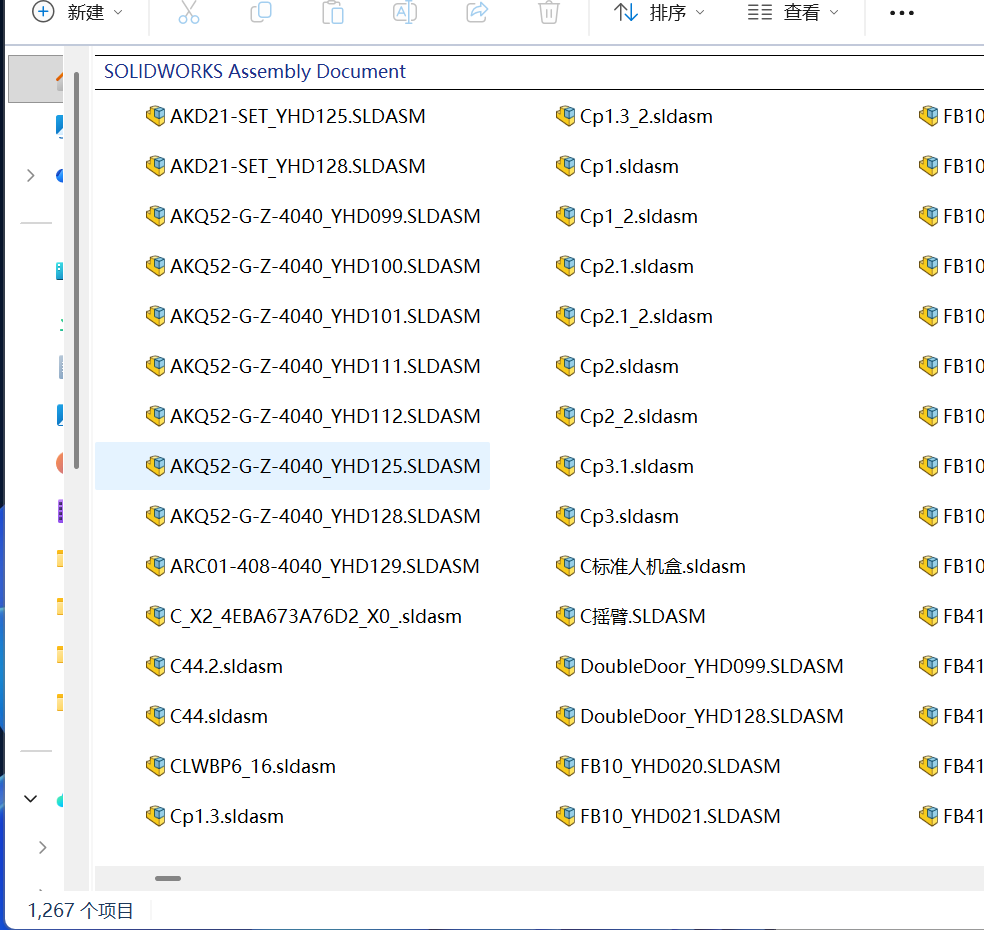This screenshot has width=984, height=930.
Task: Click the icon beside AKQ52-G-Z-4040_YHD101.SLDASM
Action: pyautogui.click(x=155, y=316)
